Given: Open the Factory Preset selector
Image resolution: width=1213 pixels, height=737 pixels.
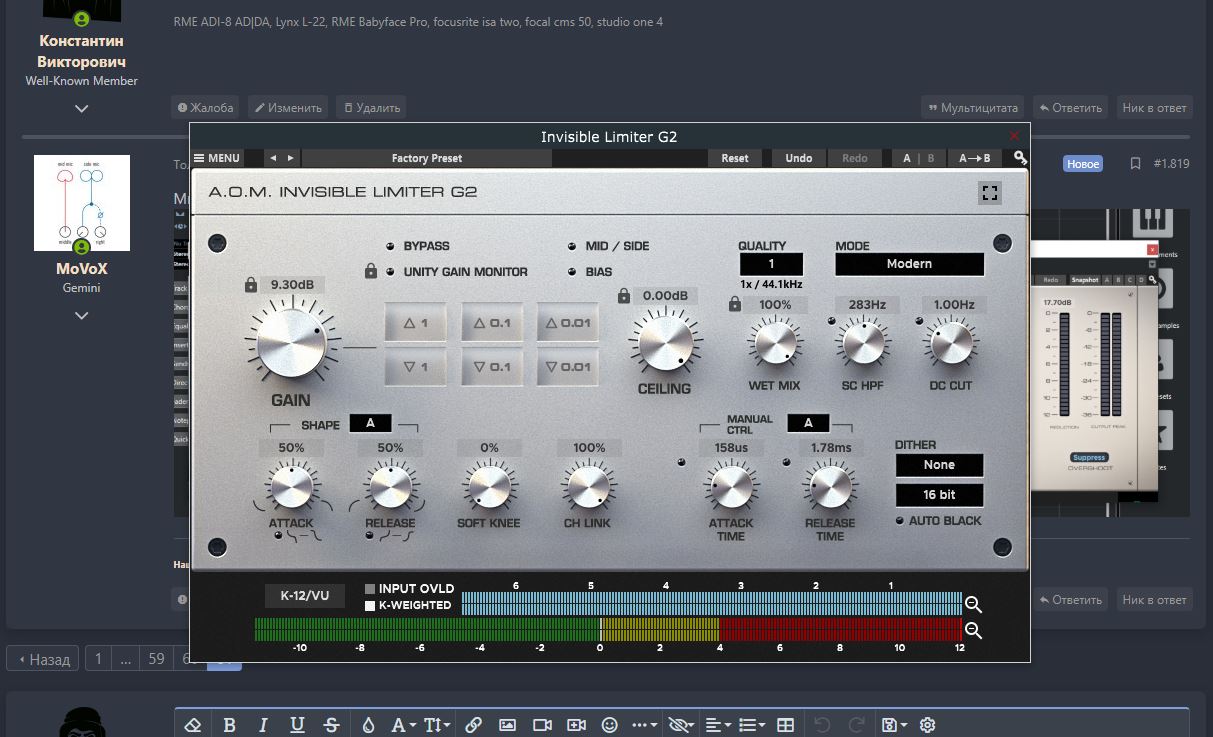Looking at the screenshot, I should (427, 158).
